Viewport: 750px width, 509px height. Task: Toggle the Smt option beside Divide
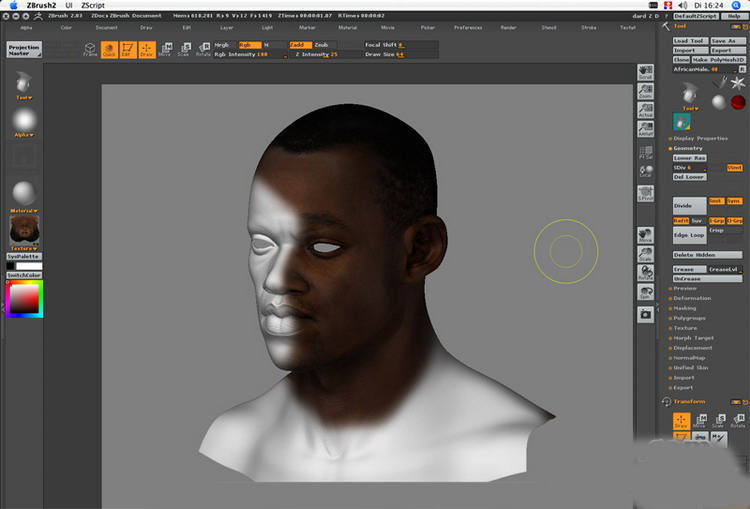point(715,201)
